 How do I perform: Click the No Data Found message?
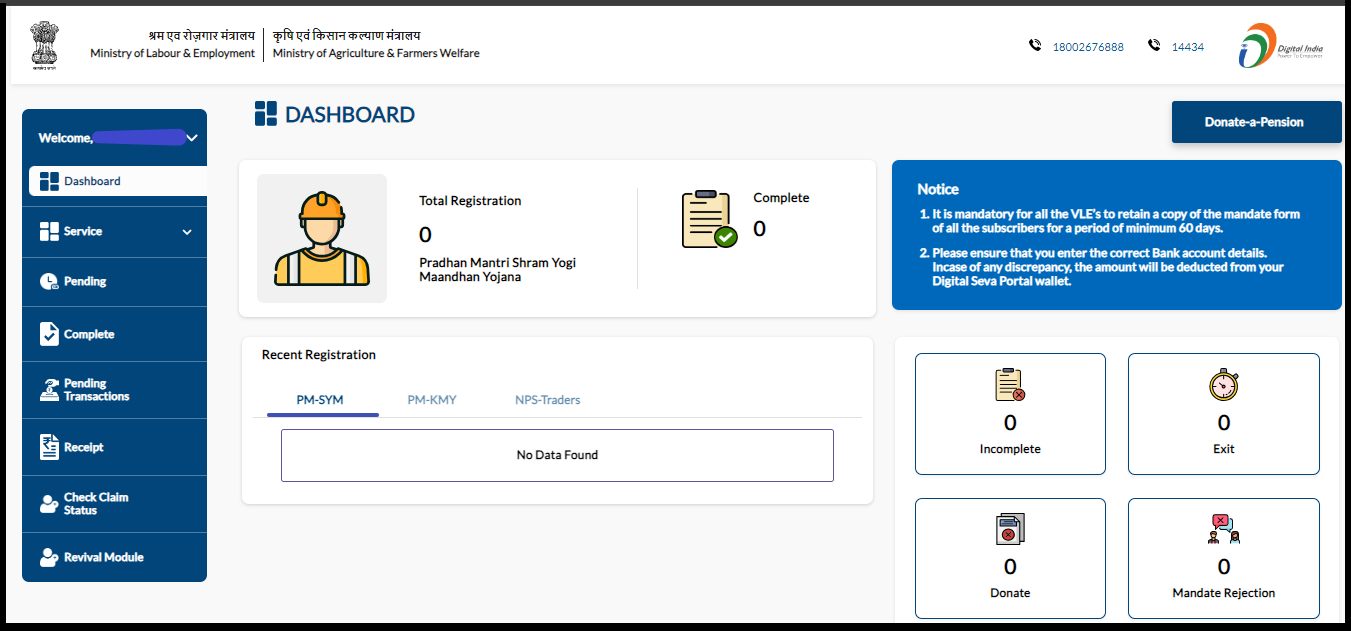557,455
